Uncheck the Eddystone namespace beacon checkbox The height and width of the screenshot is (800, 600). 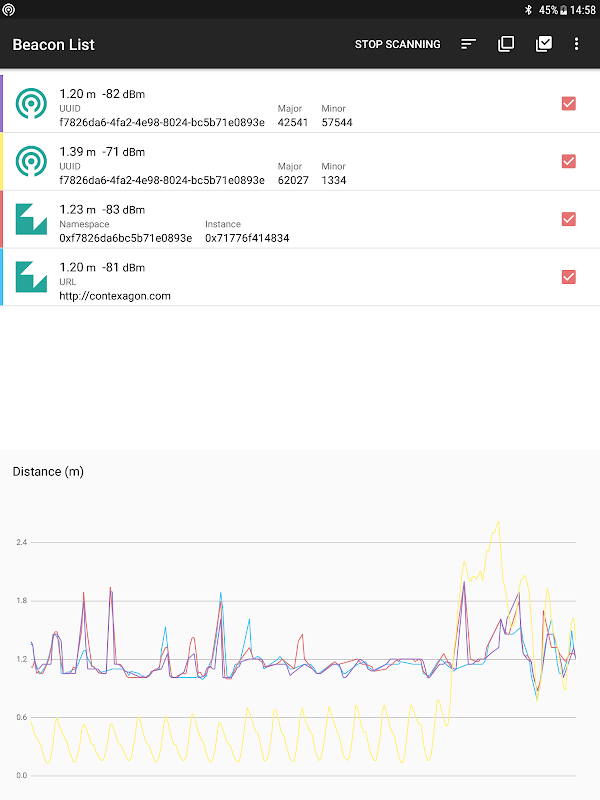[x=569, y=219]
